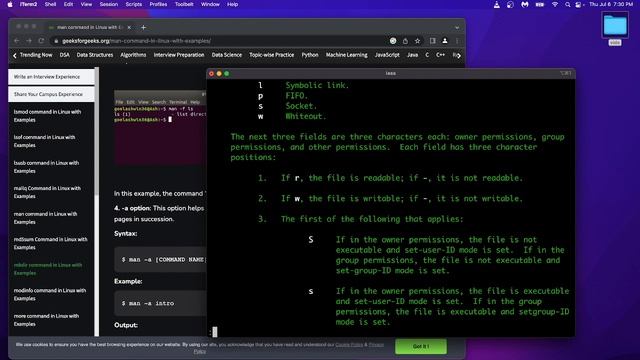Minimize the less terminal window
640x360 pixels.
219,73
